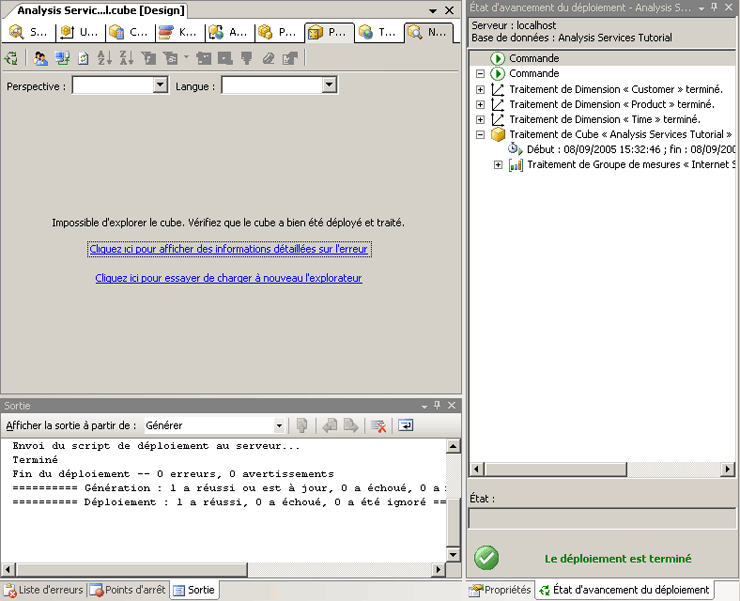Open the Sortie panel window position menu arrow

[x=424, y=406]
